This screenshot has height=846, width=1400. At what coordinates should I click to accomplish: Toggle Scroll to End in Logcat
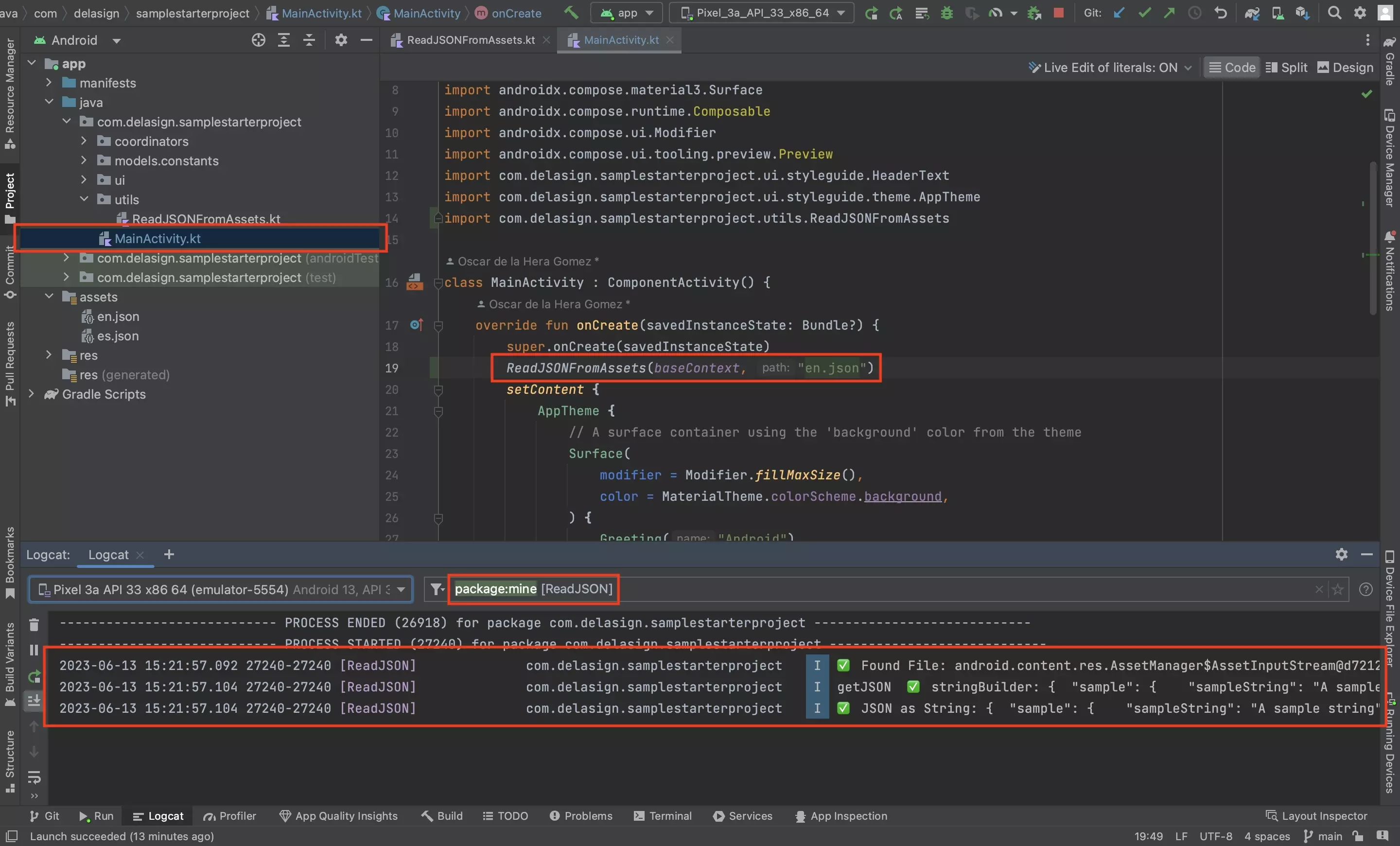click(34, 701)
